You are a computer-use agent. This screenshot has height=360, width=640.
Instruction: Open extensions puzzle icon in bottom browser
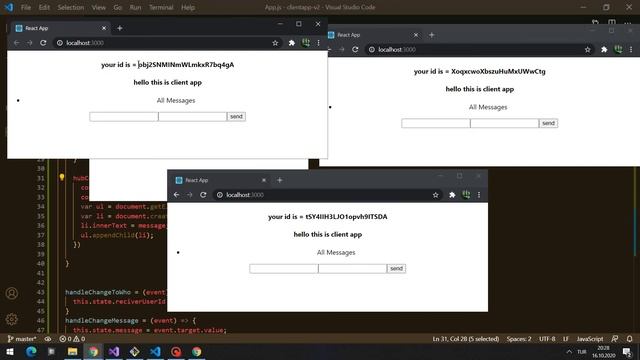tap(452, 195)
